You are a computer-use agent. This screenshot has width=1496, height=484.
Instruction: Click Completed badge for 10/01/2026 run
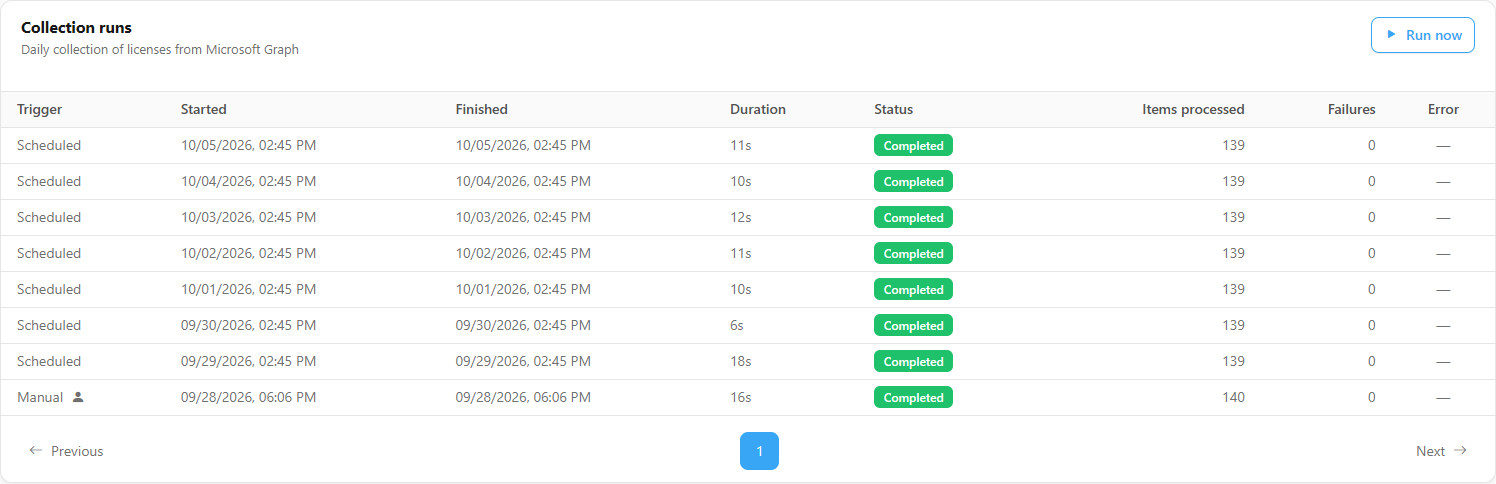pyautogui.click(x=913, y=290)
